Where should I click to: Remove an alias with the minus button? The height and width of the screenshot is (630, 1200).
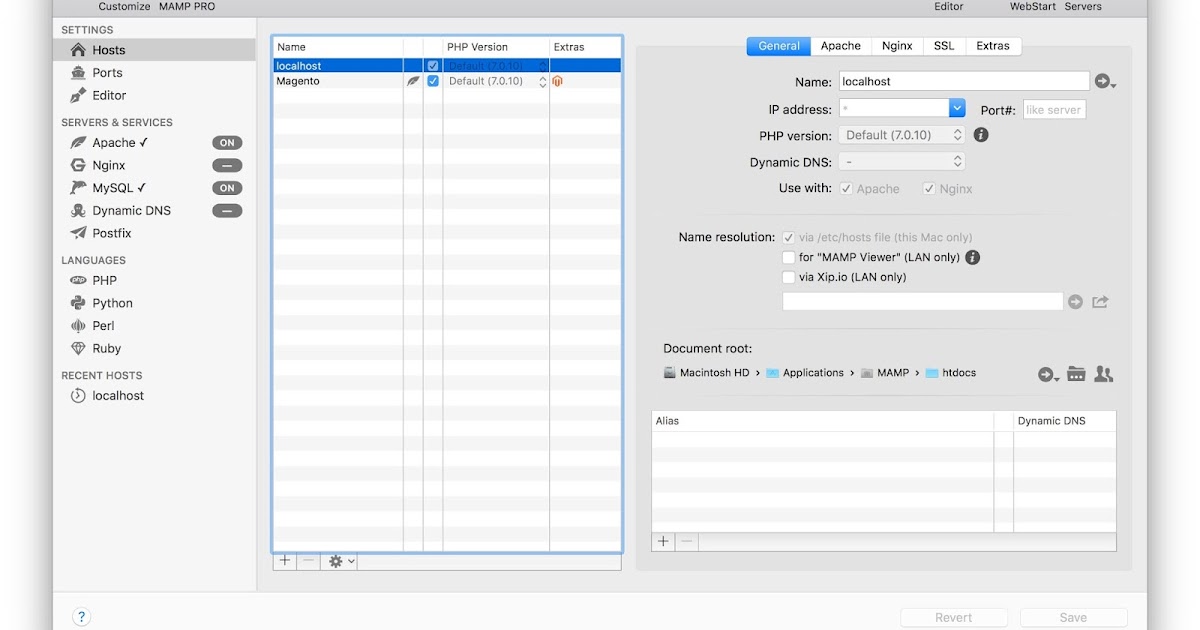click(x=686, y=541)
